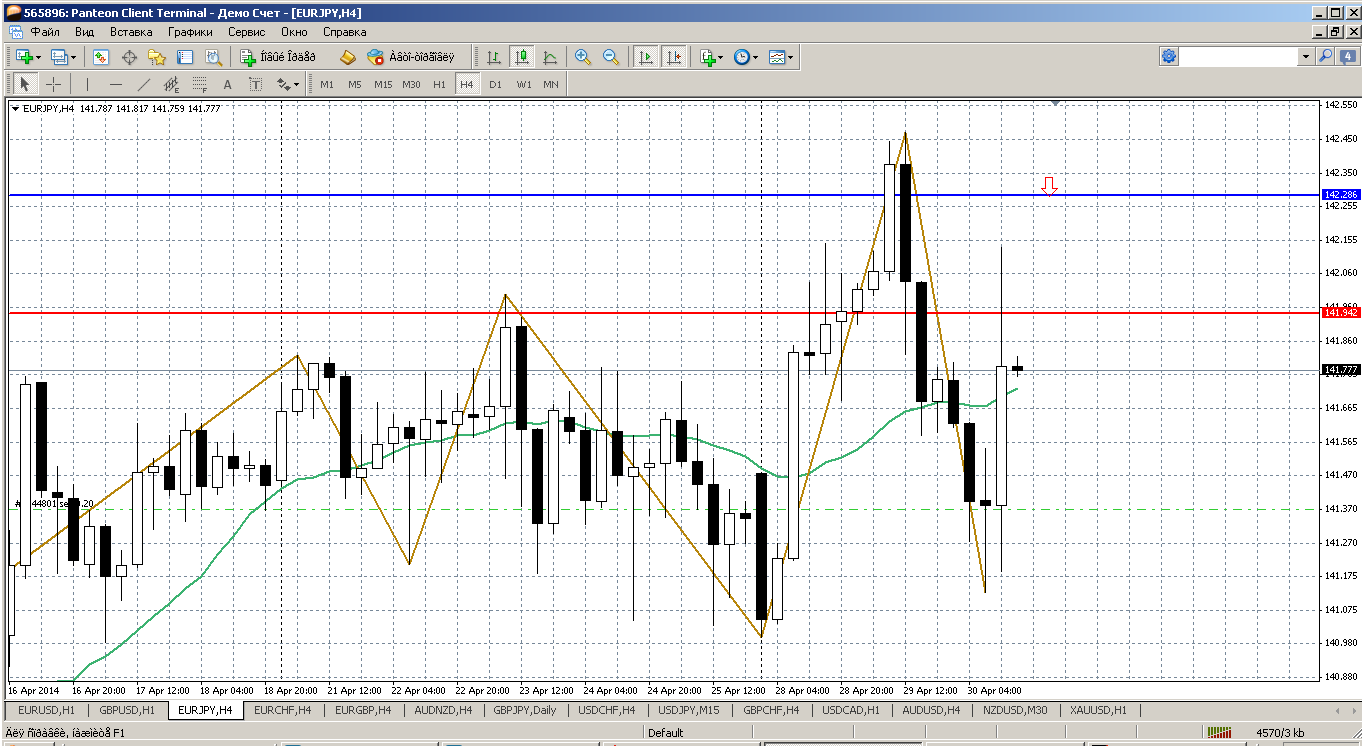The width and height of the screenshot is (1368, 746).
Task: Switch chart to candlestick mode
Action: (x=521, y=58)
